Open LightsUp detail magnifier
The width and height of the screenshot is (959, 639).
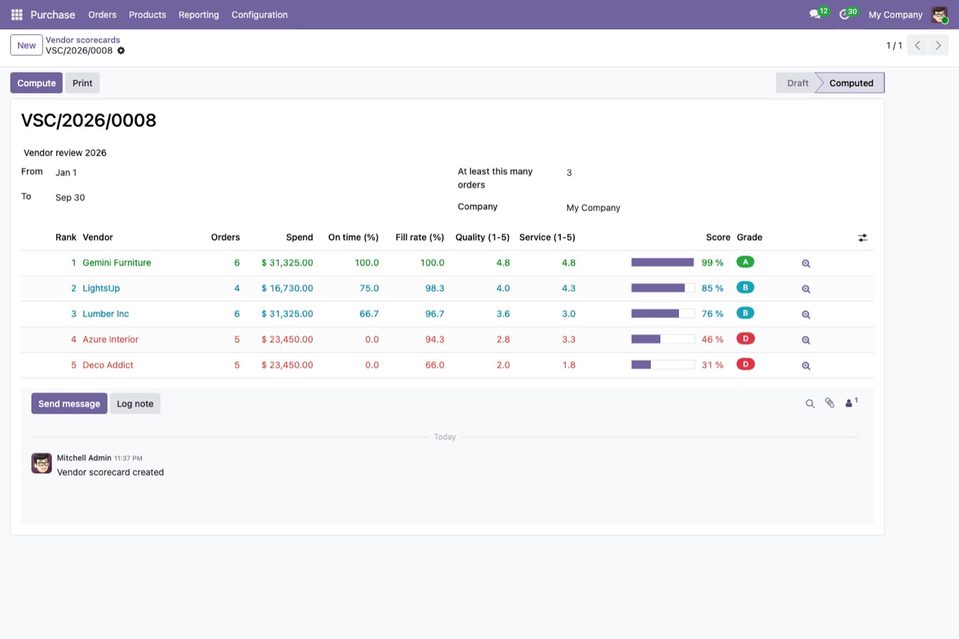(806, 289)
